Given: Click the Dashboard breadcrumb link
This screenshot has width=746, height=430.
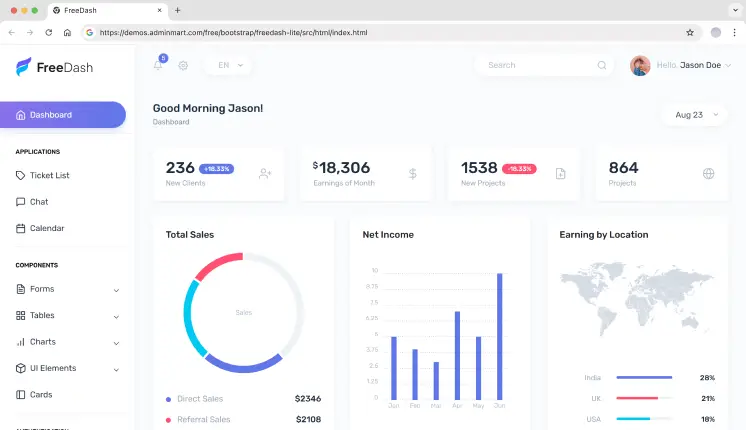Looking at the screenshot, I should pyautogui.click(x=171, y=122).
